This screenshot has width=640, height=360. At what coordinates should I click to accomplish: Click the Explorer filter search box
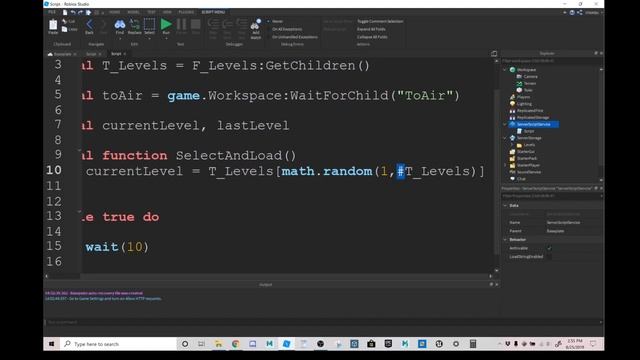(551, 61)
